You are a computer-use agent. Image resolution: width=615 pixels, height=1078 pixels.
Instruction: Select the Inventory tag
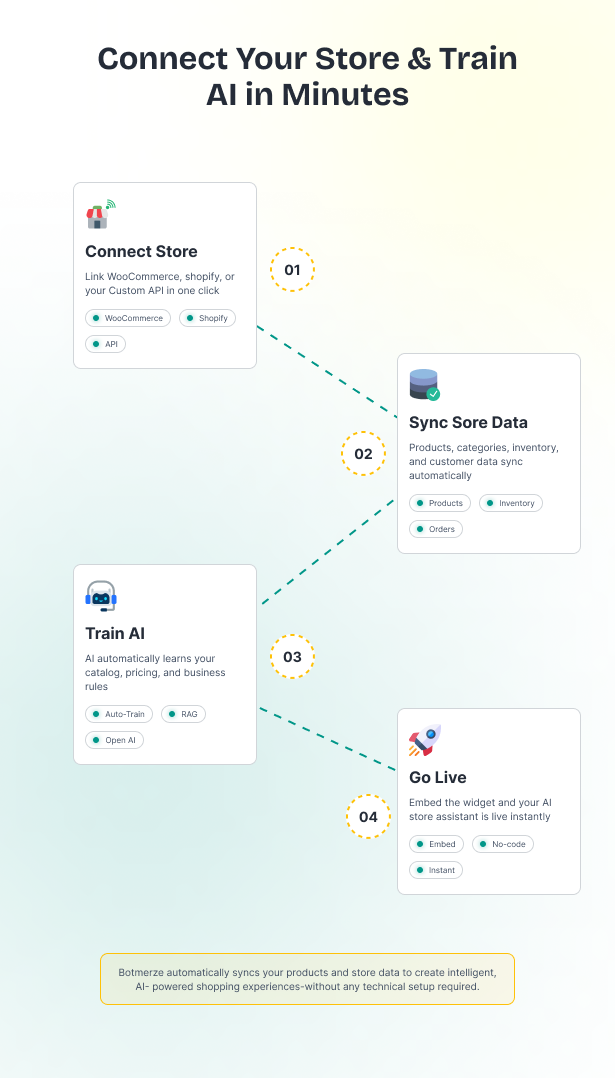pyautogui.click(x=511, y=503)
